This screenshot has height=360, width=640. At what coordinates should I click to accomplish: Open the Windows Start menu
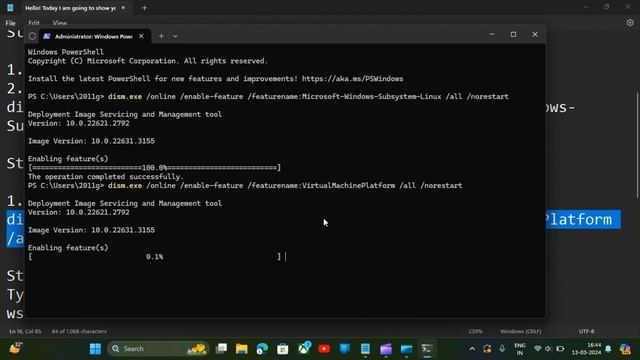point(95,349)
